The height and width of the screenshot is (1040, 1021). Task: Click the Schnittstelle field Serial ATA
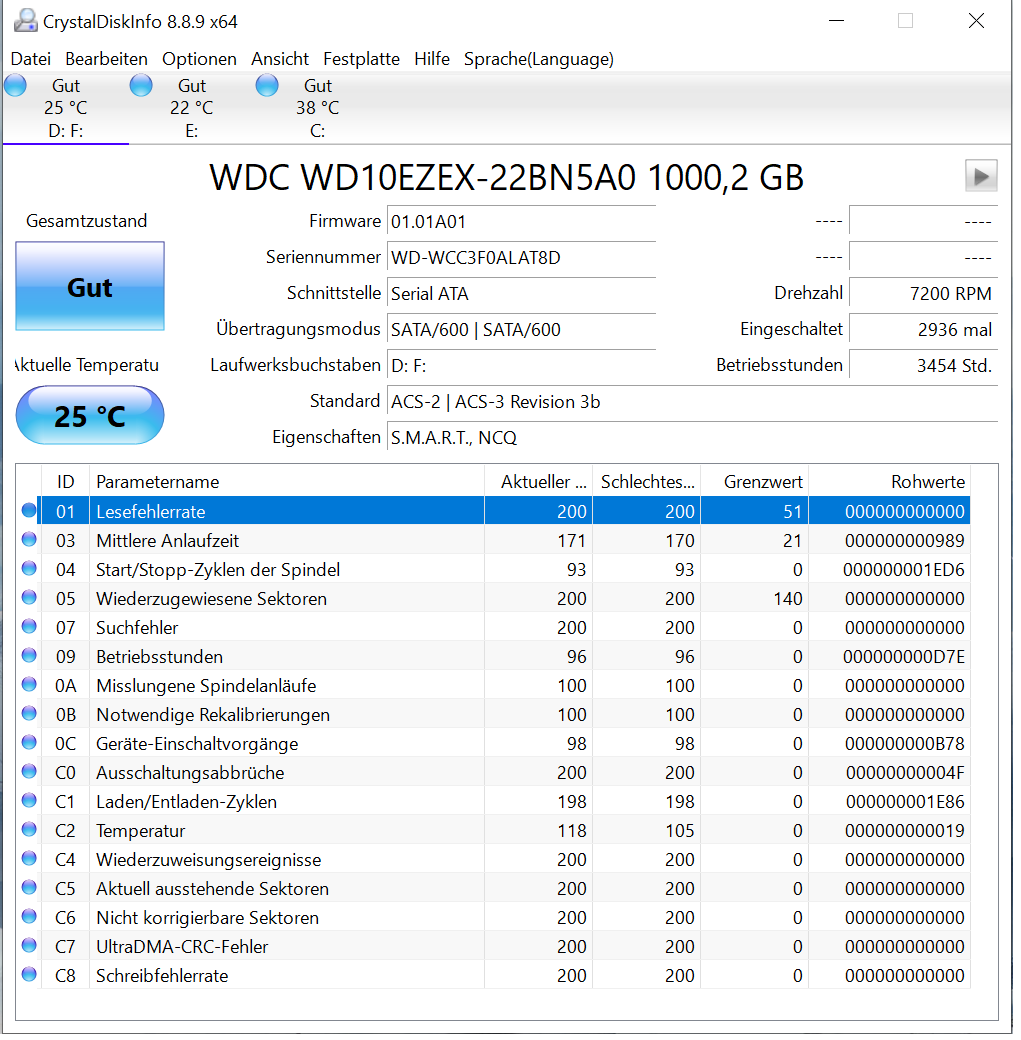(x=521, y=293)
